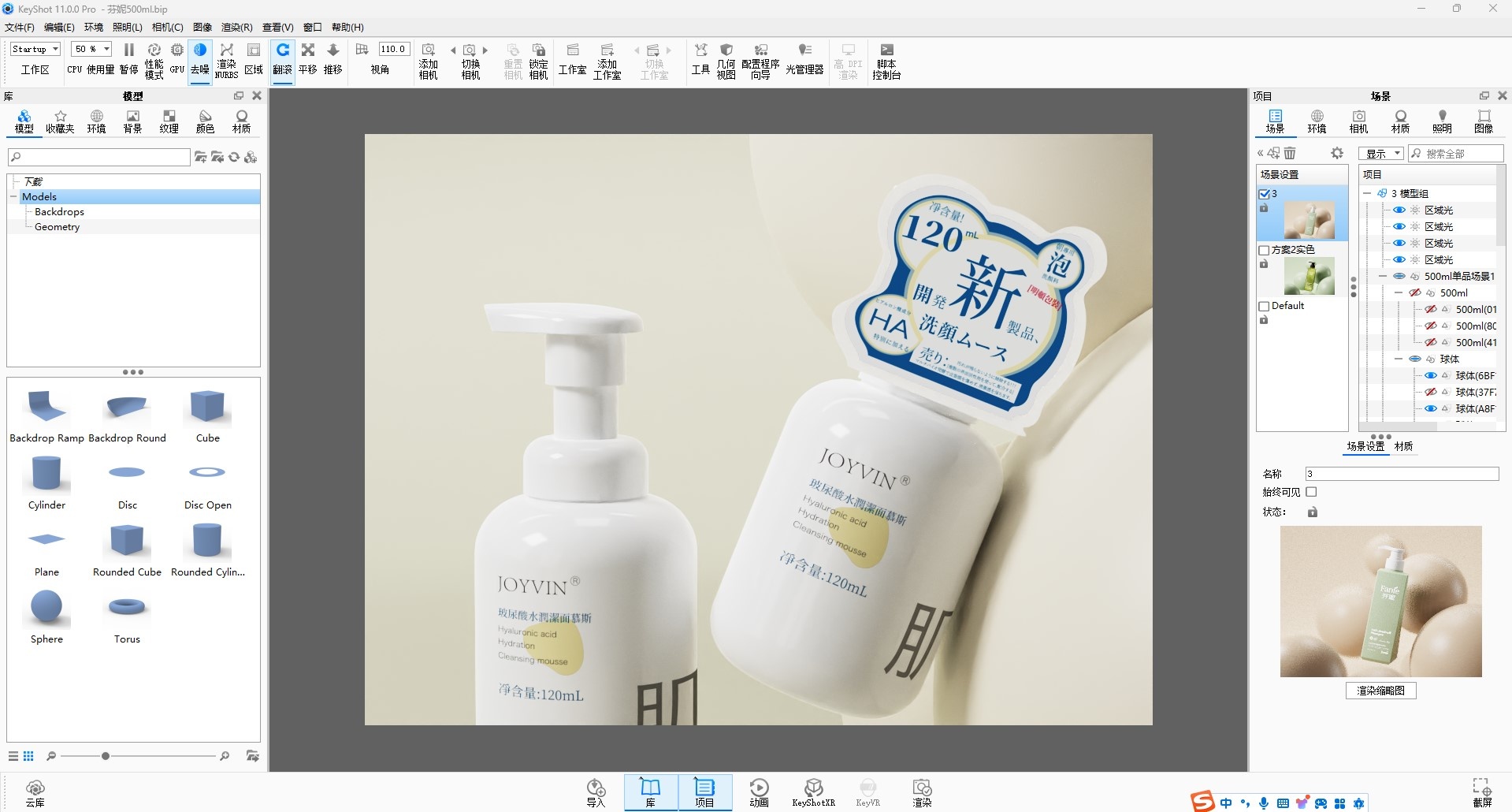The image size is (1512, 812).
Task: Open the 光管理器 light manager
Action: click(x=804, y=59)
